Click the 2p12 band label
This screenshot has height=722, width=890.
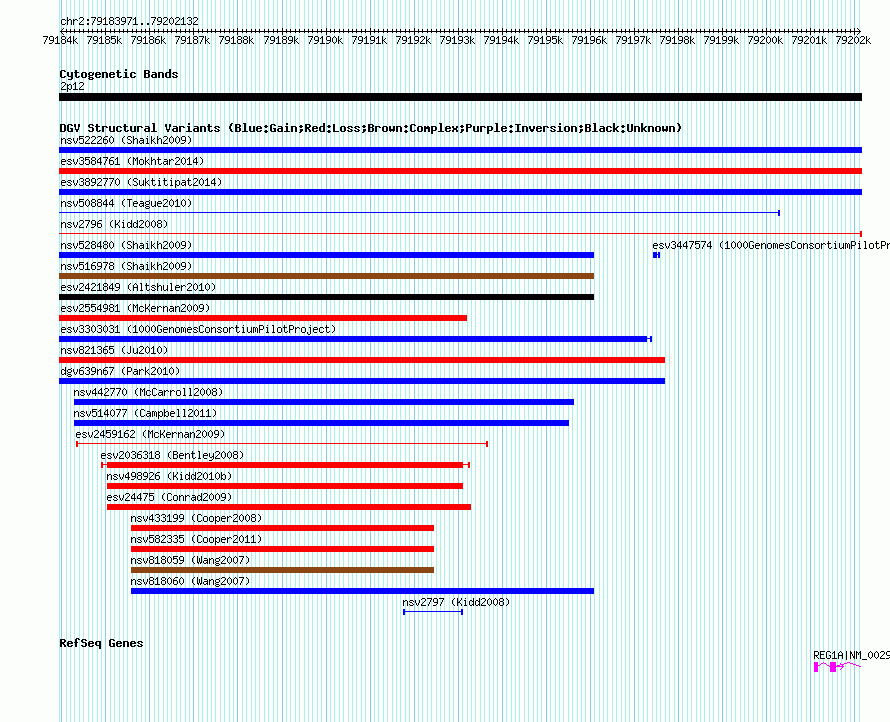72,86
